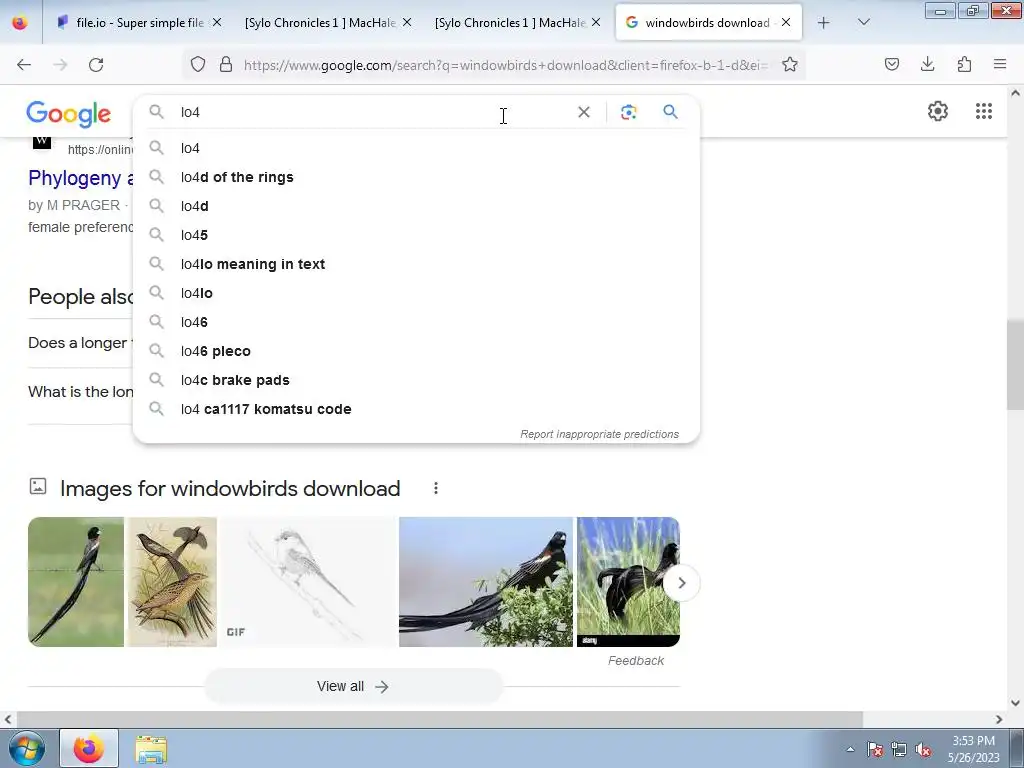Open the Save to Pocket icon

click(x=891, y=65)
